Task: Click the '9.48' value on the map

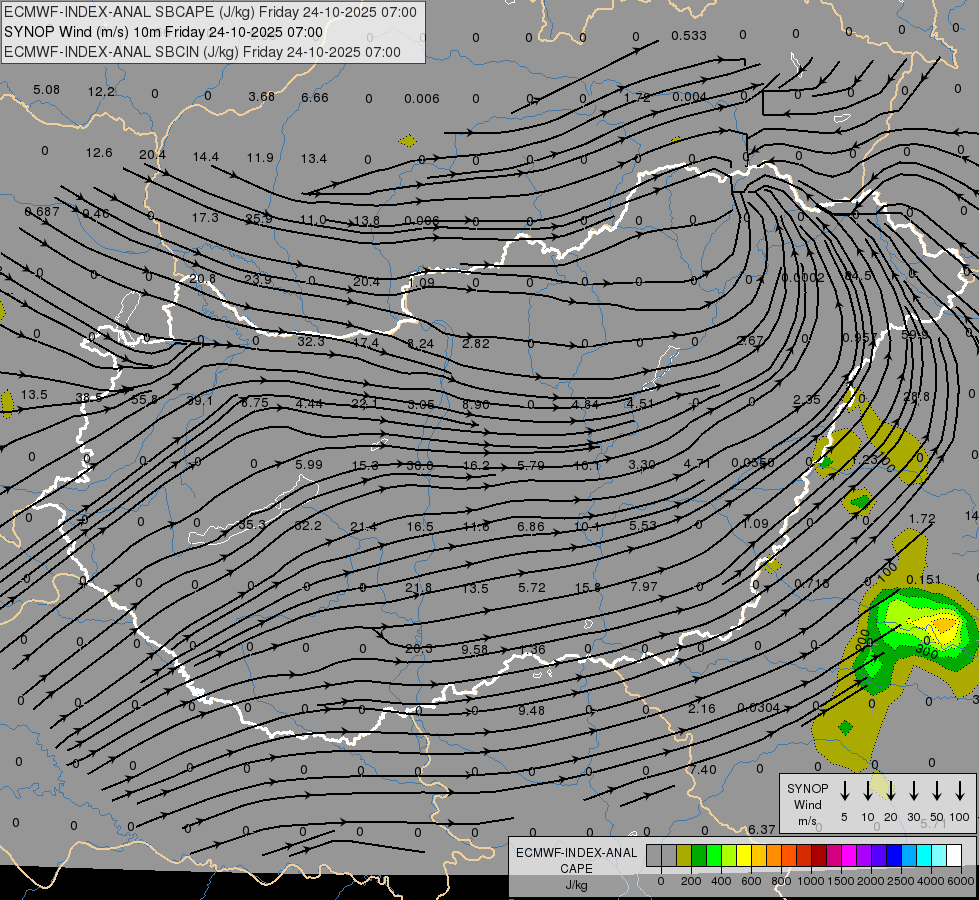Action: (531, 710)
